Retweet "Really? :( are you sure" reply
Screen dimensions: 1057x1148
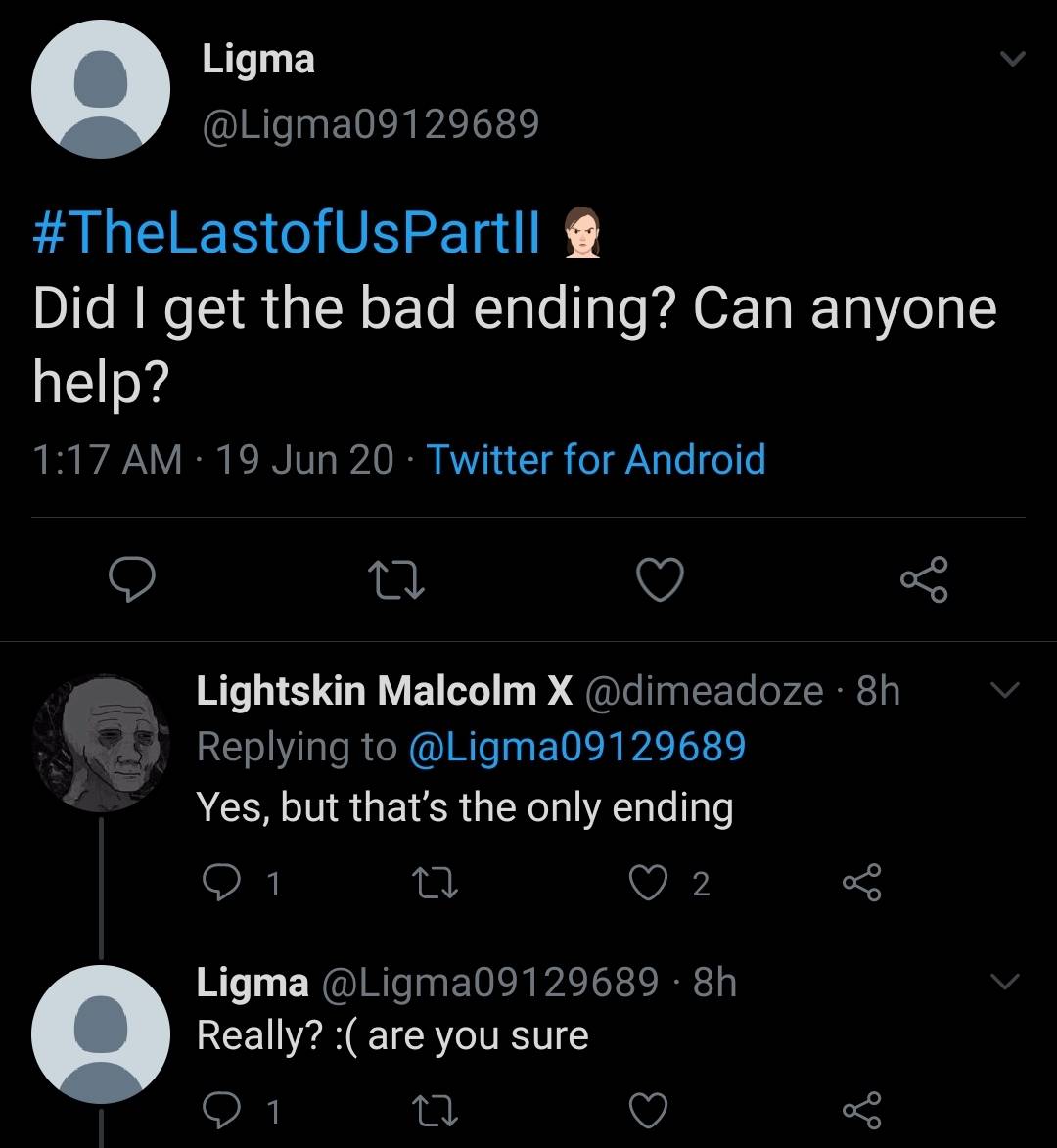click(x=432, y=1111)
